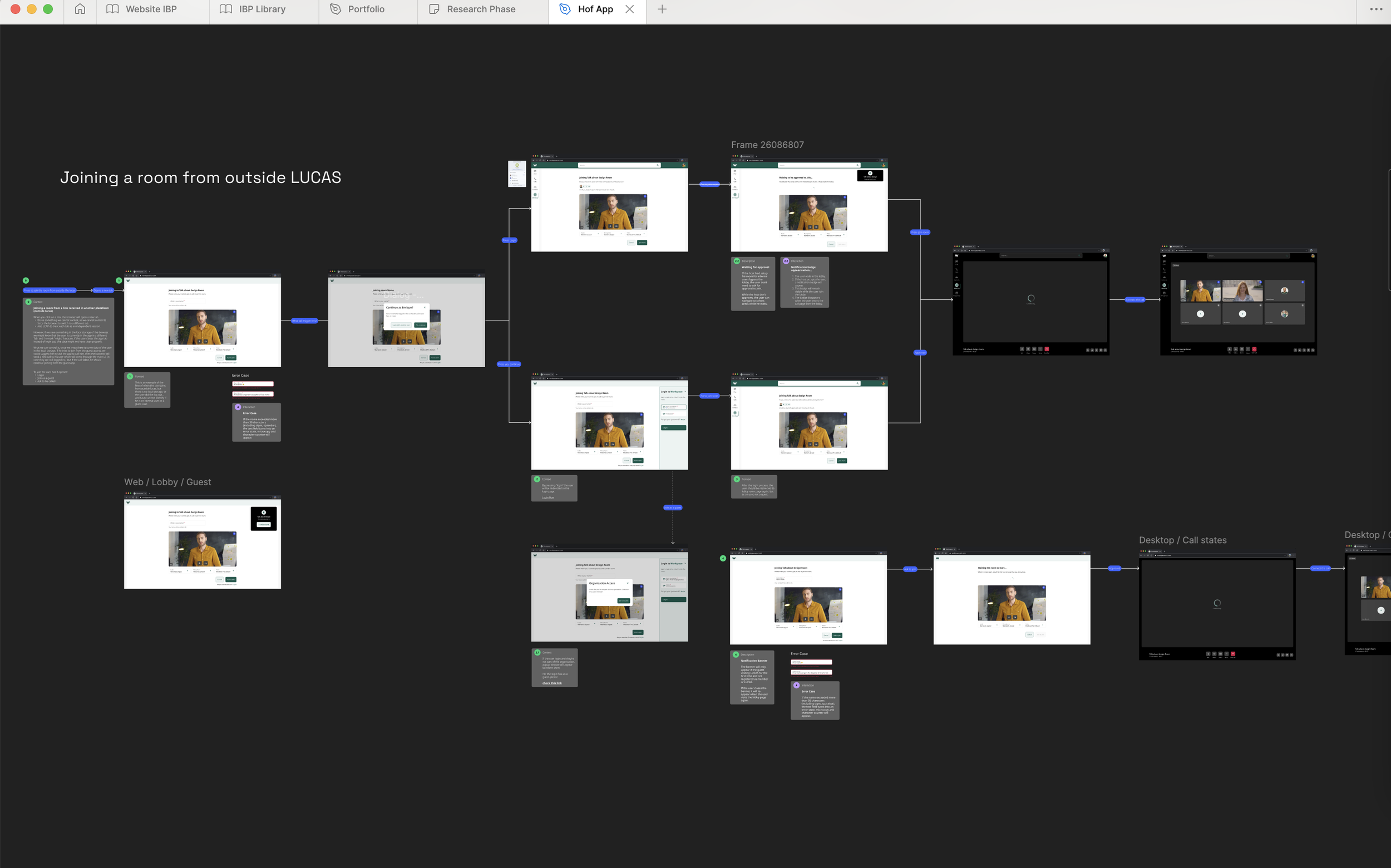Select the 'Joining a room from outside LUCAS' title
This screenshot has width=1391, height=868.
pyautogui.click(x=200, y=177)
